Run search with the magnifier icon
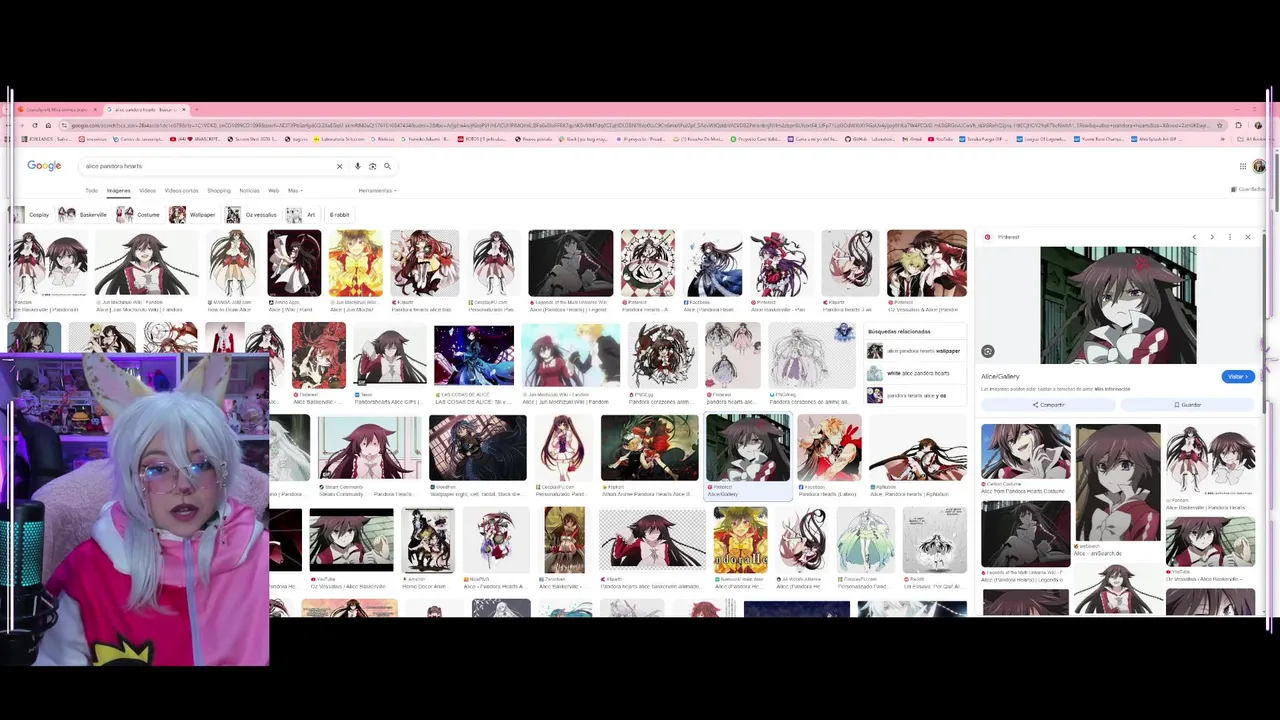1280x720 pixels. [387, 166]
